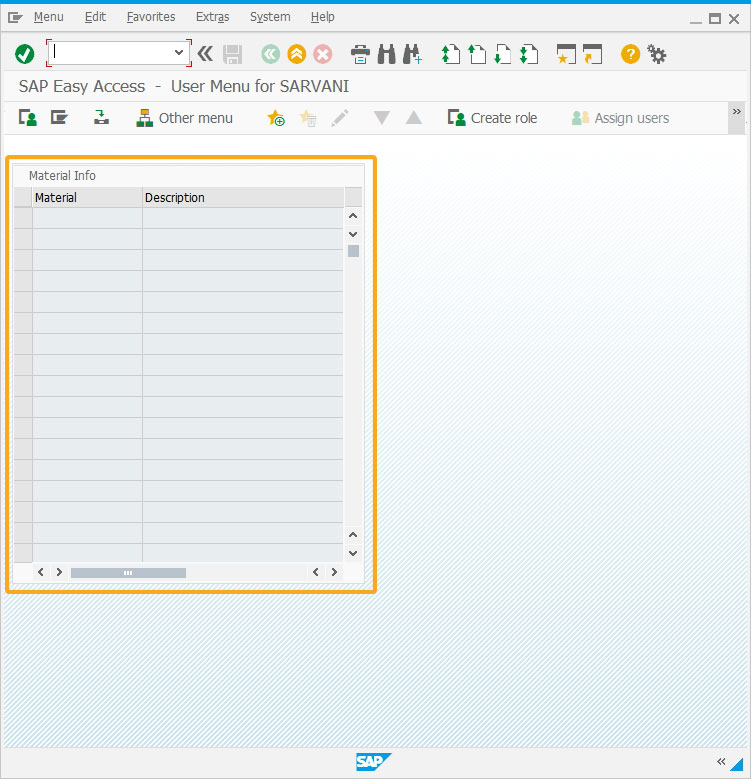This screenshot has width=751, height=779.
Task: Click the bottom scroll-up arrow of the table
Action: [x=353, y=535]
